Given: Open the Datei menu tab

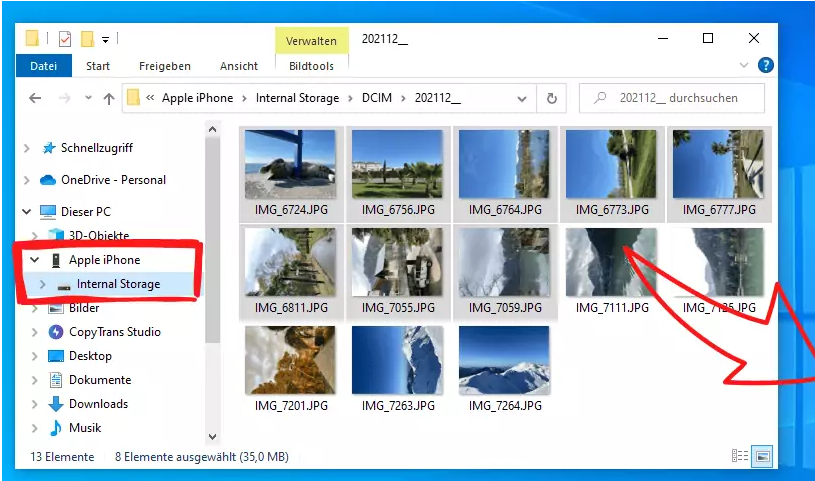Looking at the screenshot, I should (43, 66).
